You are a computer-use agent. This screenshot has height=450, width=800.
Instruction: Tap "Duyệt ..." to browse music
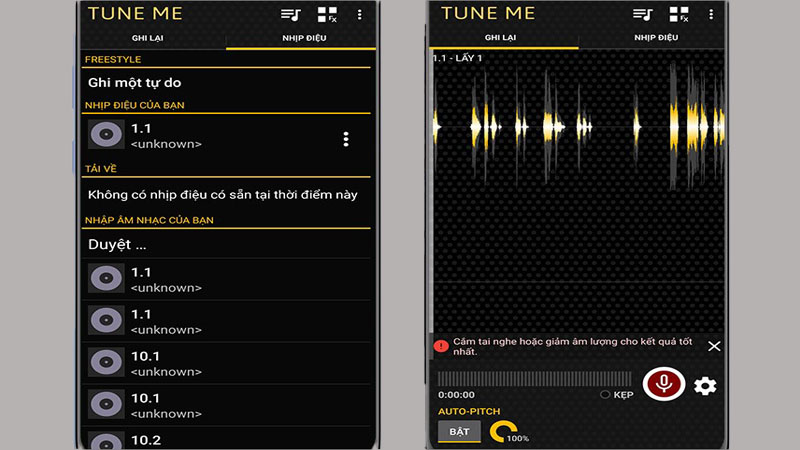[x=117, y=244]
